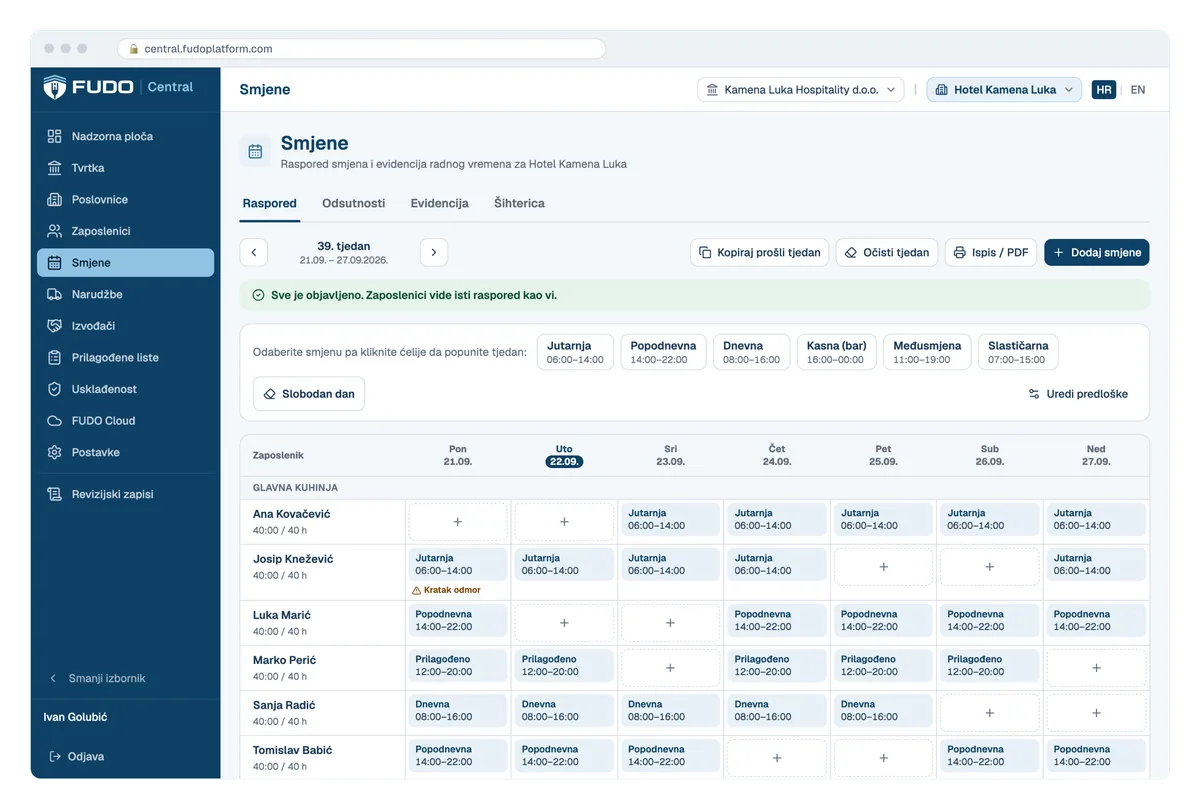Select the Kasna (bar) shift template

pos(837,352)
